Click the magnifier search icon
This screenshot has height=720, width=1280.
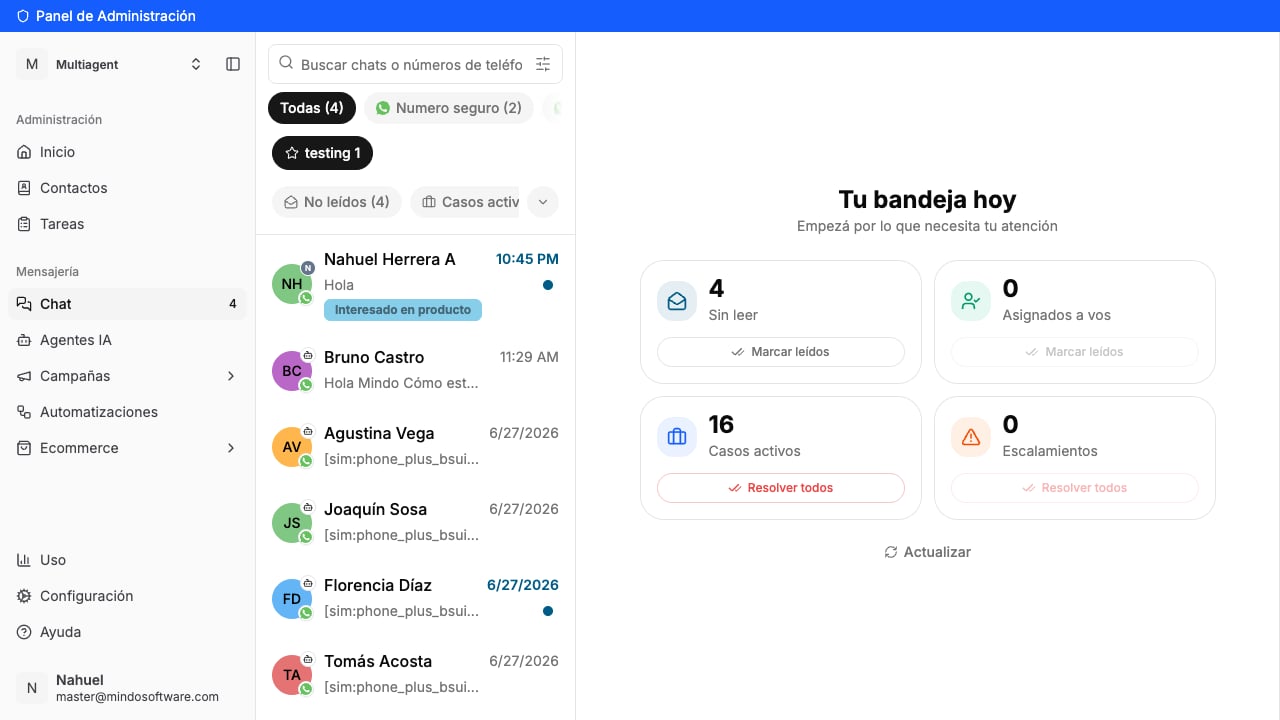point(286,63)
